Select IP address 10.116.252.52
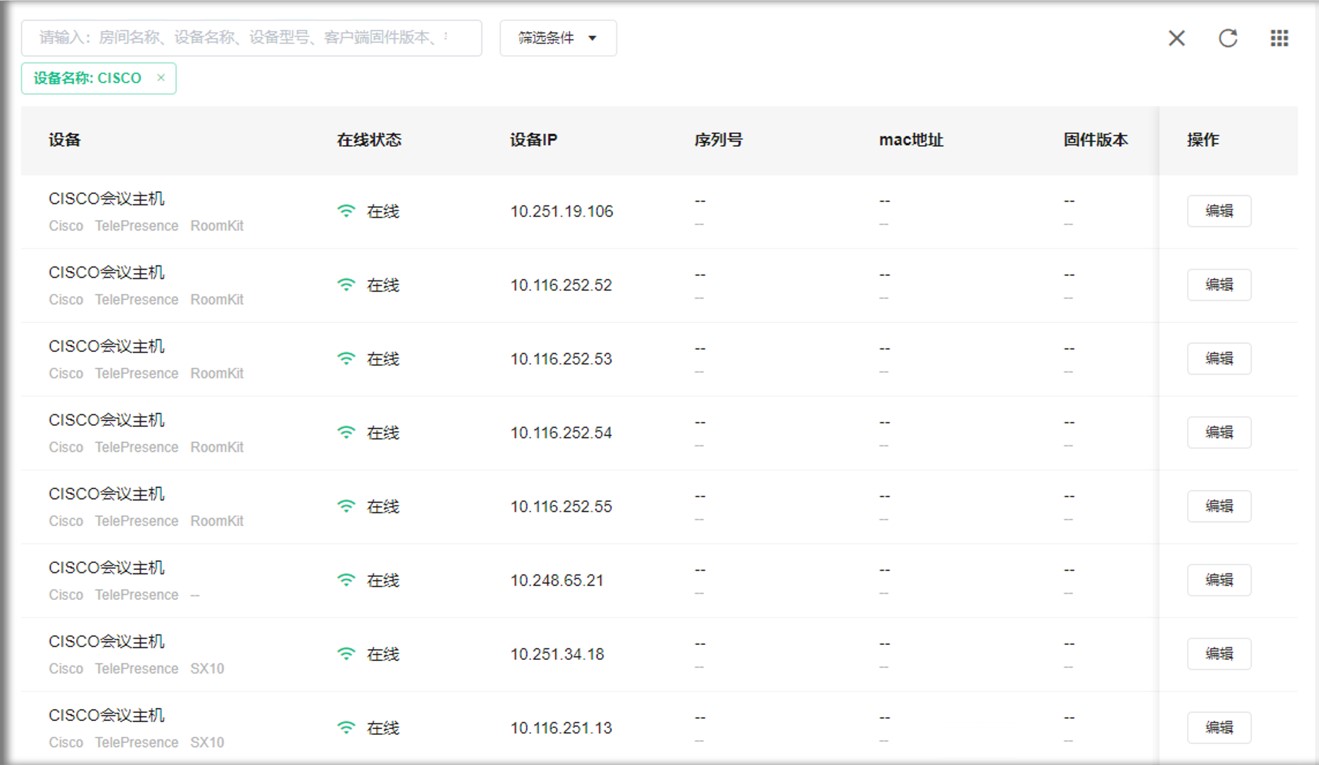This screenshot has width=1319, height=765. pyautogui.click(x=561, y=285)
